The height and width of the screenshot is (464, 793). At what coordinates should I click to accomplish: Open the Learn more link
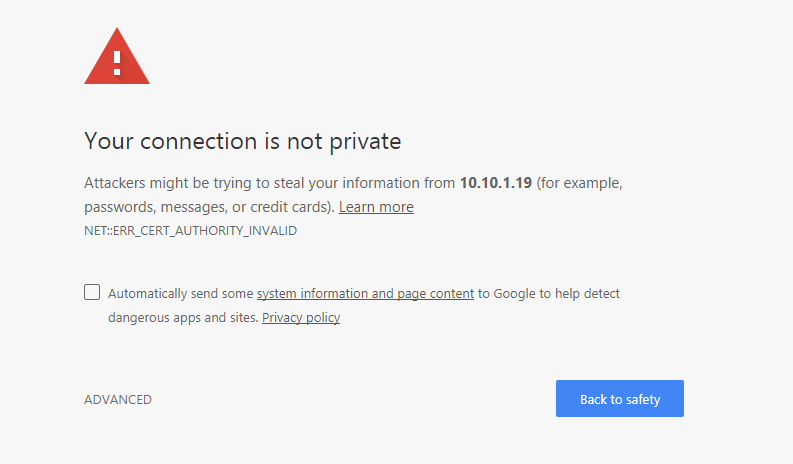click(376, 207)
